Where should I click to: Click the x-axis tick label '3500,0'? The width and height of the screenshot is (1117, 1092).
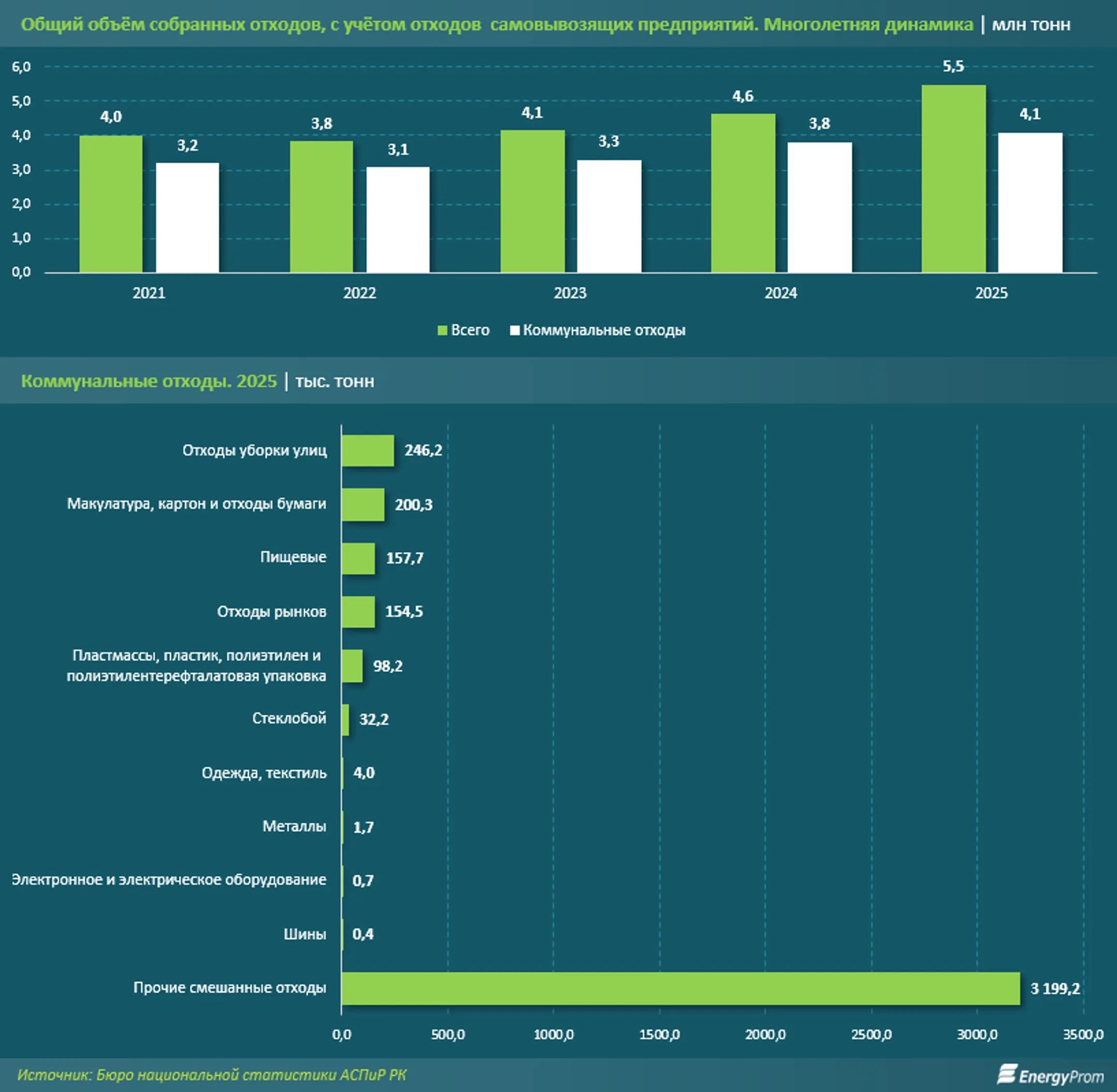point(1083,1035)
